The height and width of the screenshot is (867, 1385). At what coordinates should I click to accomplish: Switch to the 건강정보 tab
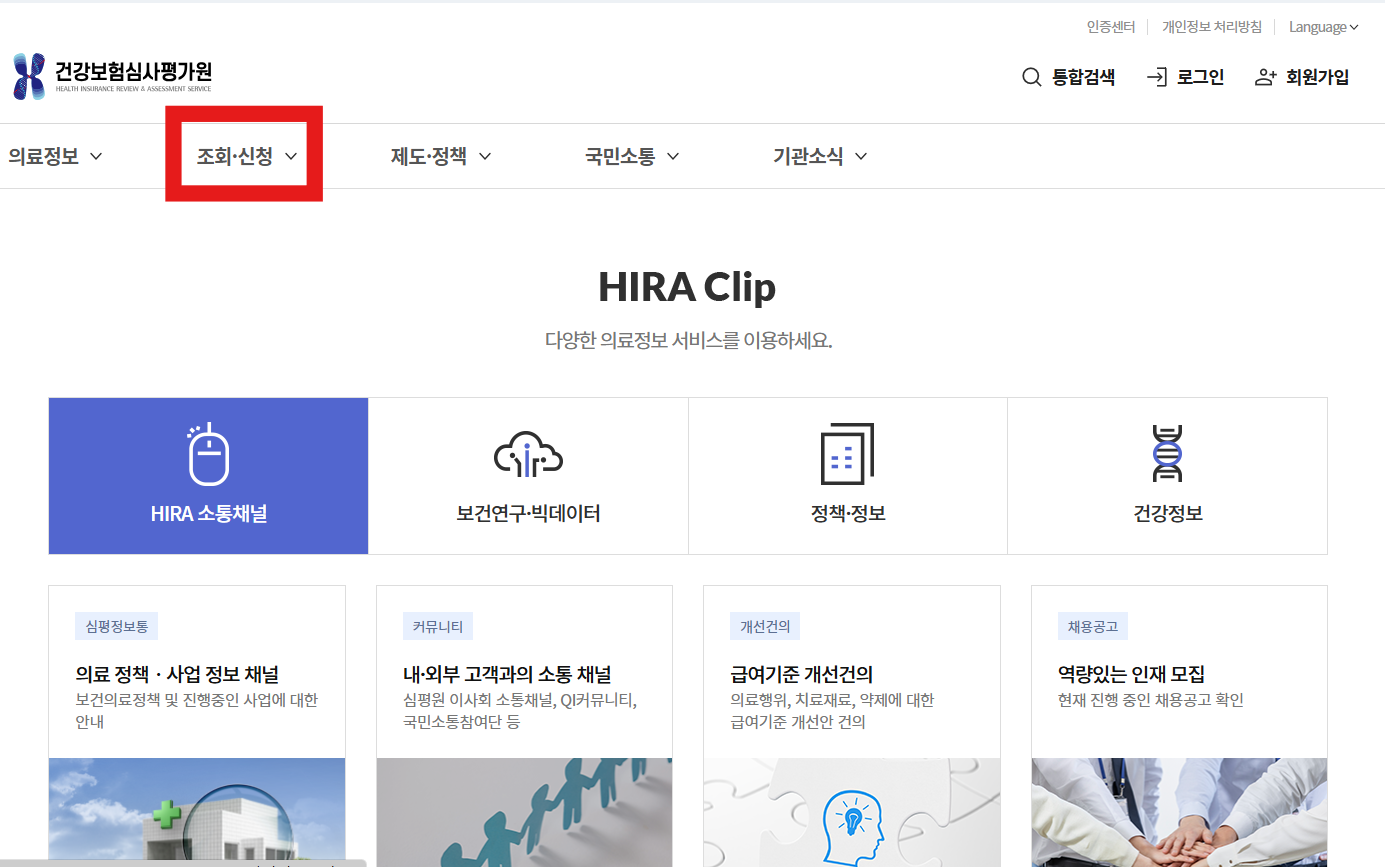pos(1167,476)
